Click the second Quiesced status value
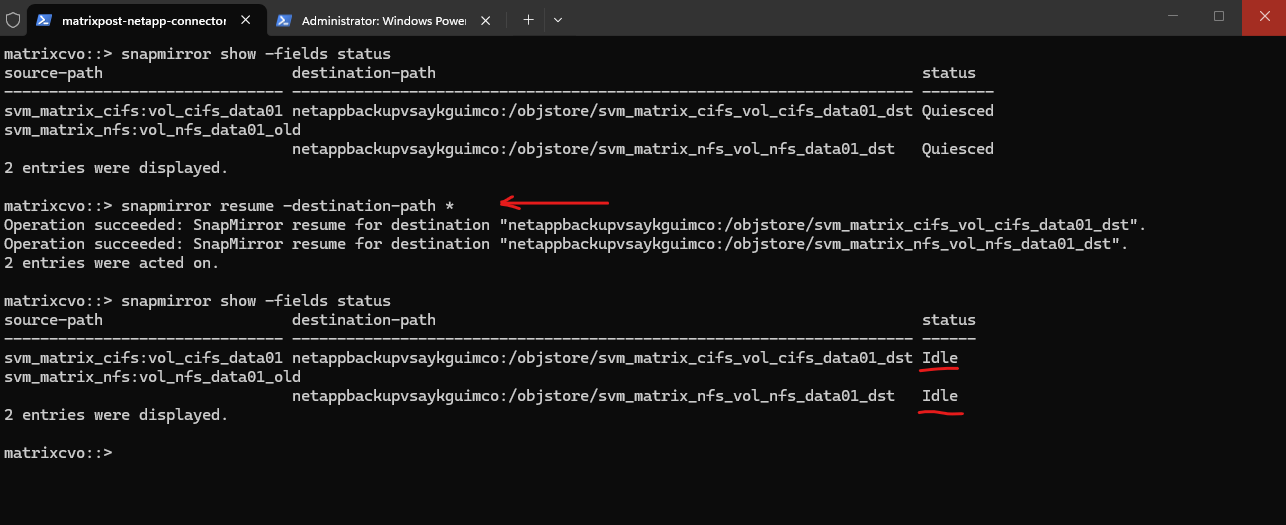Viewport: 1286px width, 525px height. (957, 149)
